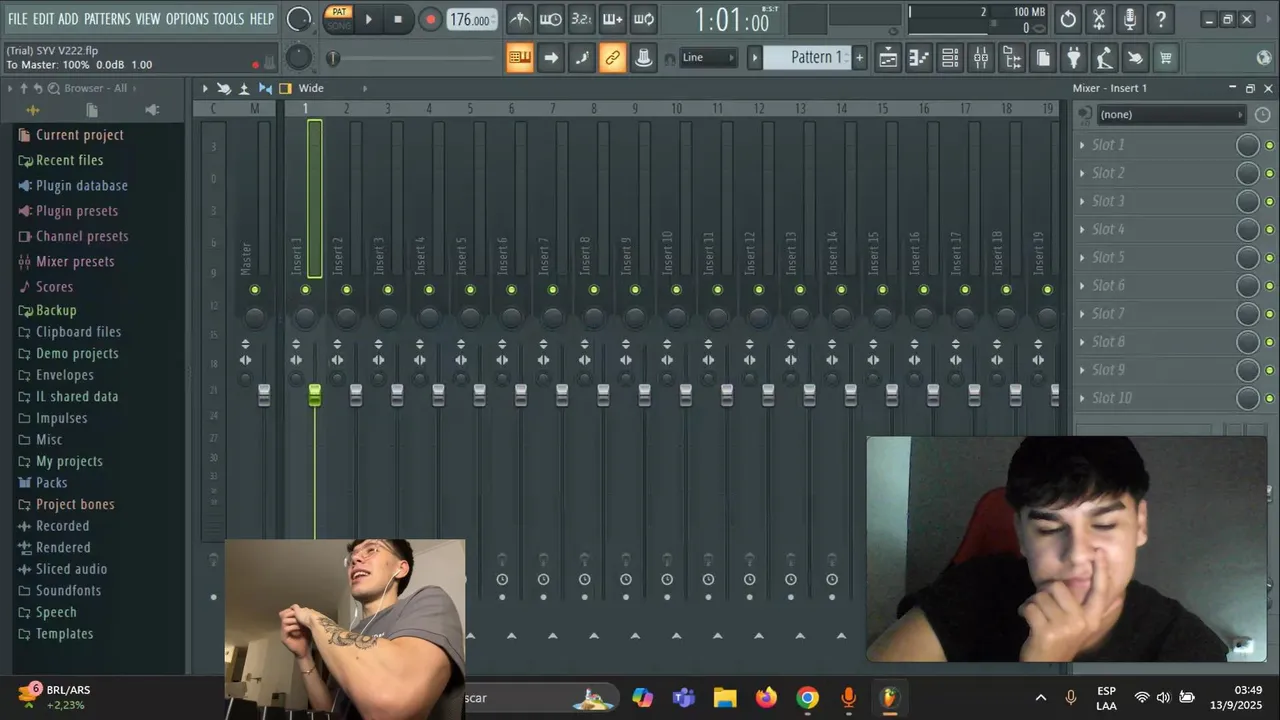Screen dimensions: 1280x720
Task: Toggle the Mixer window icon
Action: point(981,58)
